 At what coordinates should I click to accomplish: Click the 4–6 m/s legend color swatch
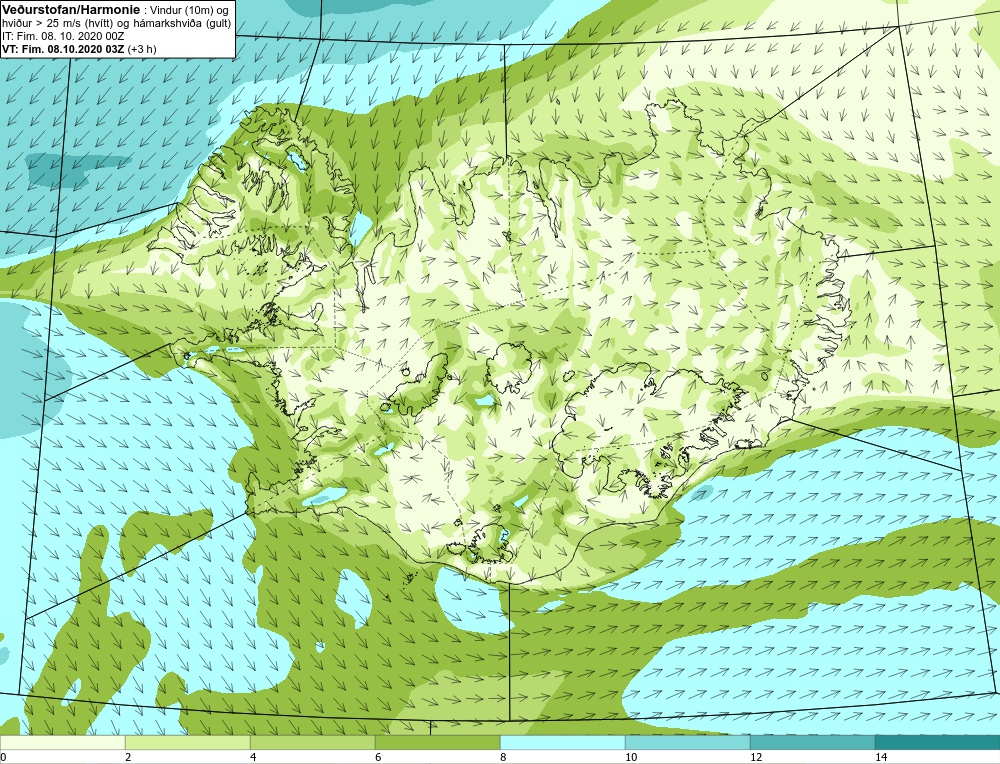click(x=312, y=742)
